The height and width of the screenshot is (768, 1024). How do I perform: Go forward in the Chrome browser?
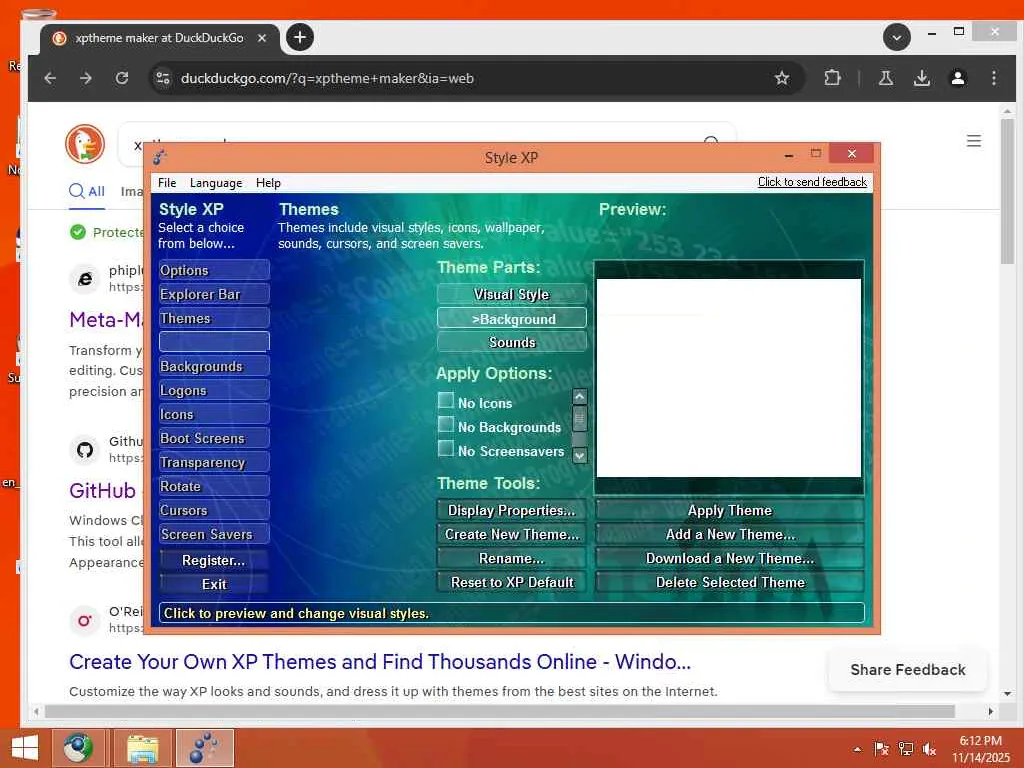[x=86, y=78]
